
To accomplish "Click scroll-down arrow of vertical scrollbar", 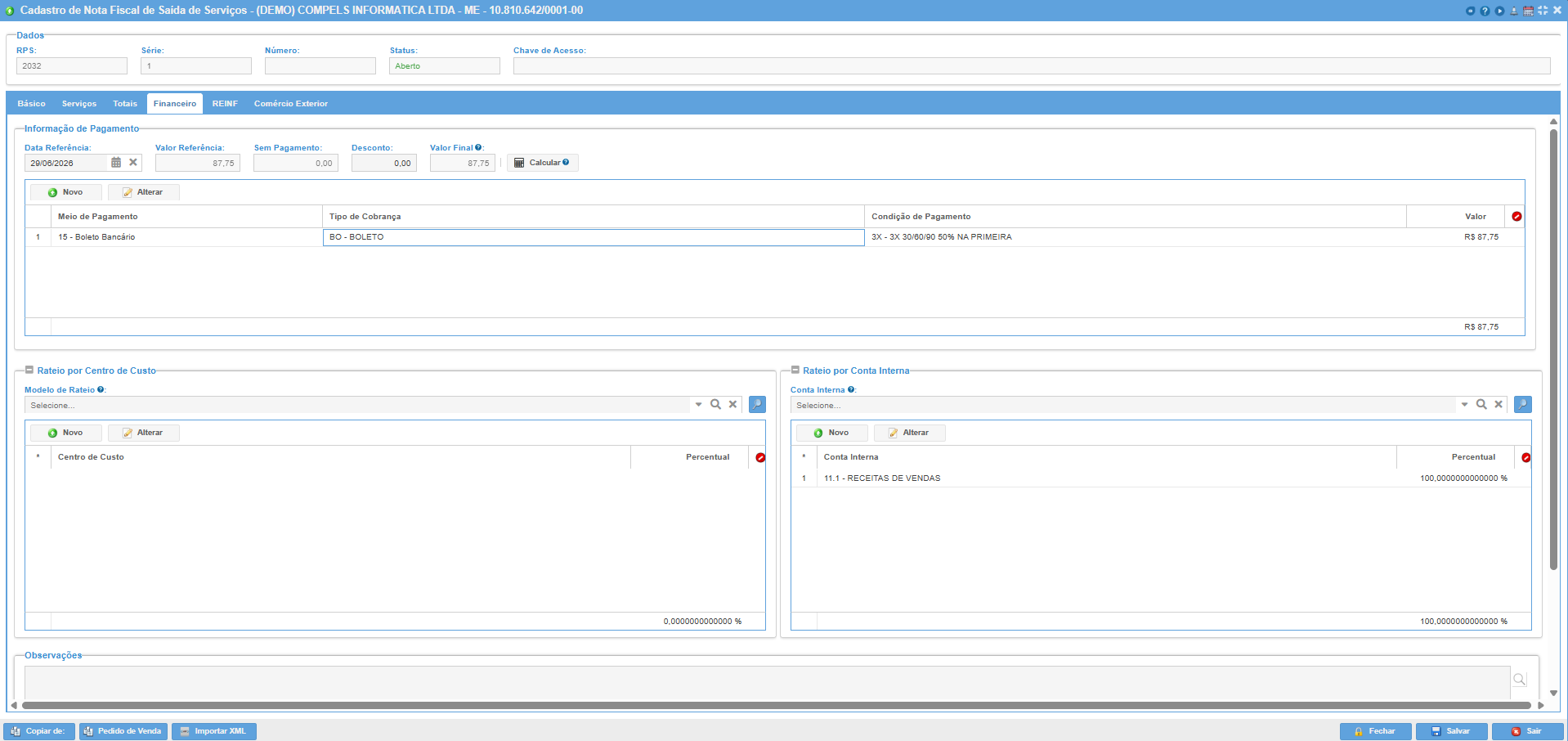I will point(1554,693).
